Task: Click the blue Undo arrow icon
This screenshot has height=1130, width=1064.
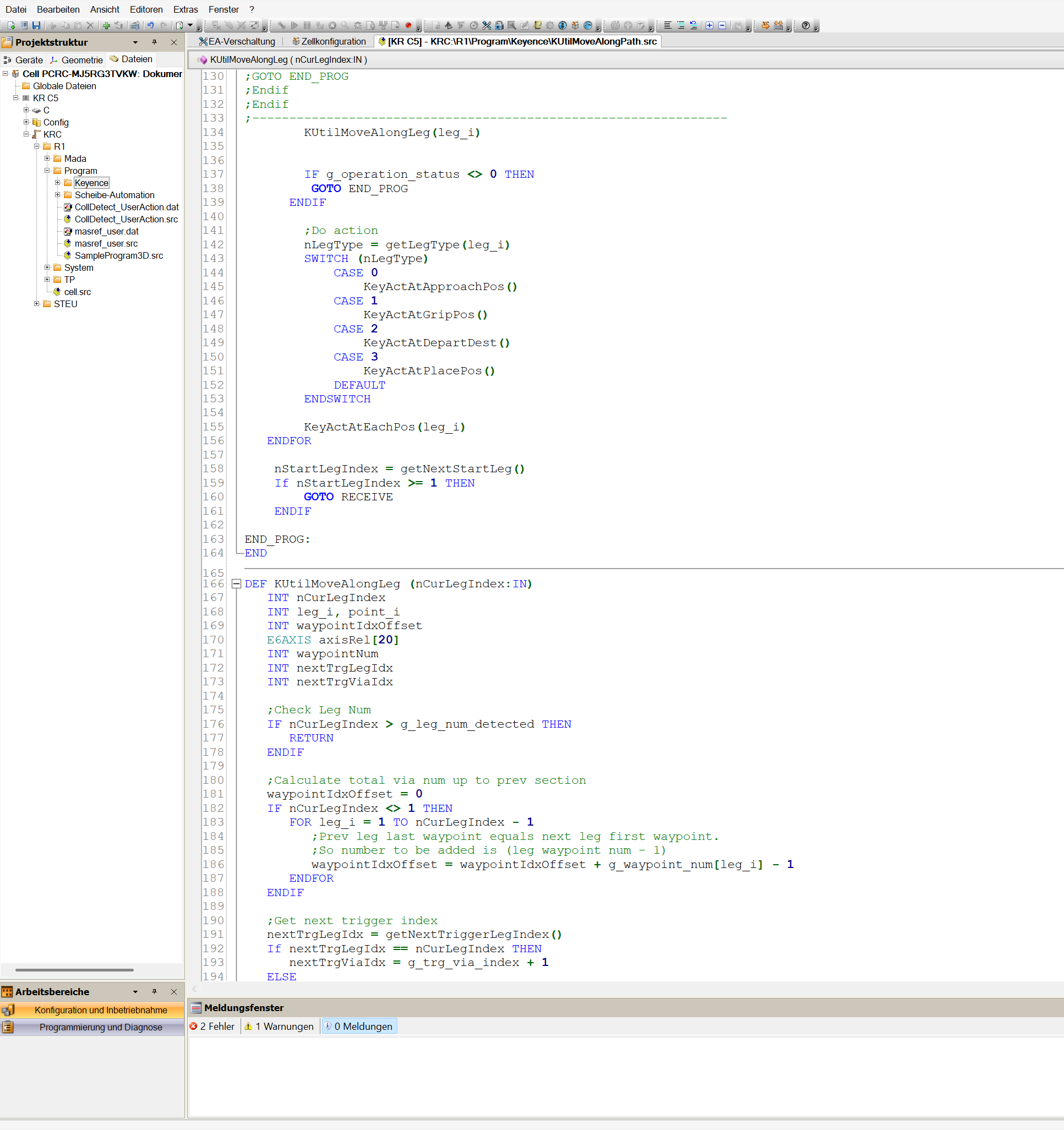Action: [151, 25]
